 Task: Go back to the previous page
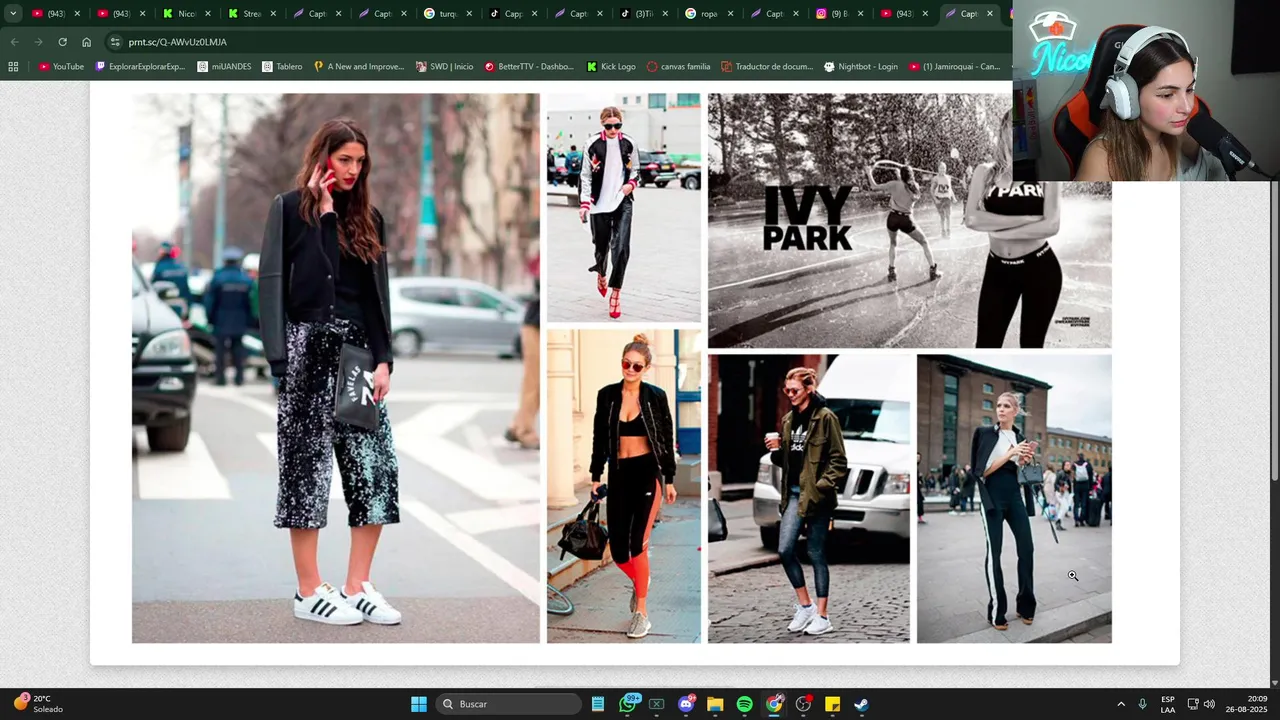(x=14, y=42)
